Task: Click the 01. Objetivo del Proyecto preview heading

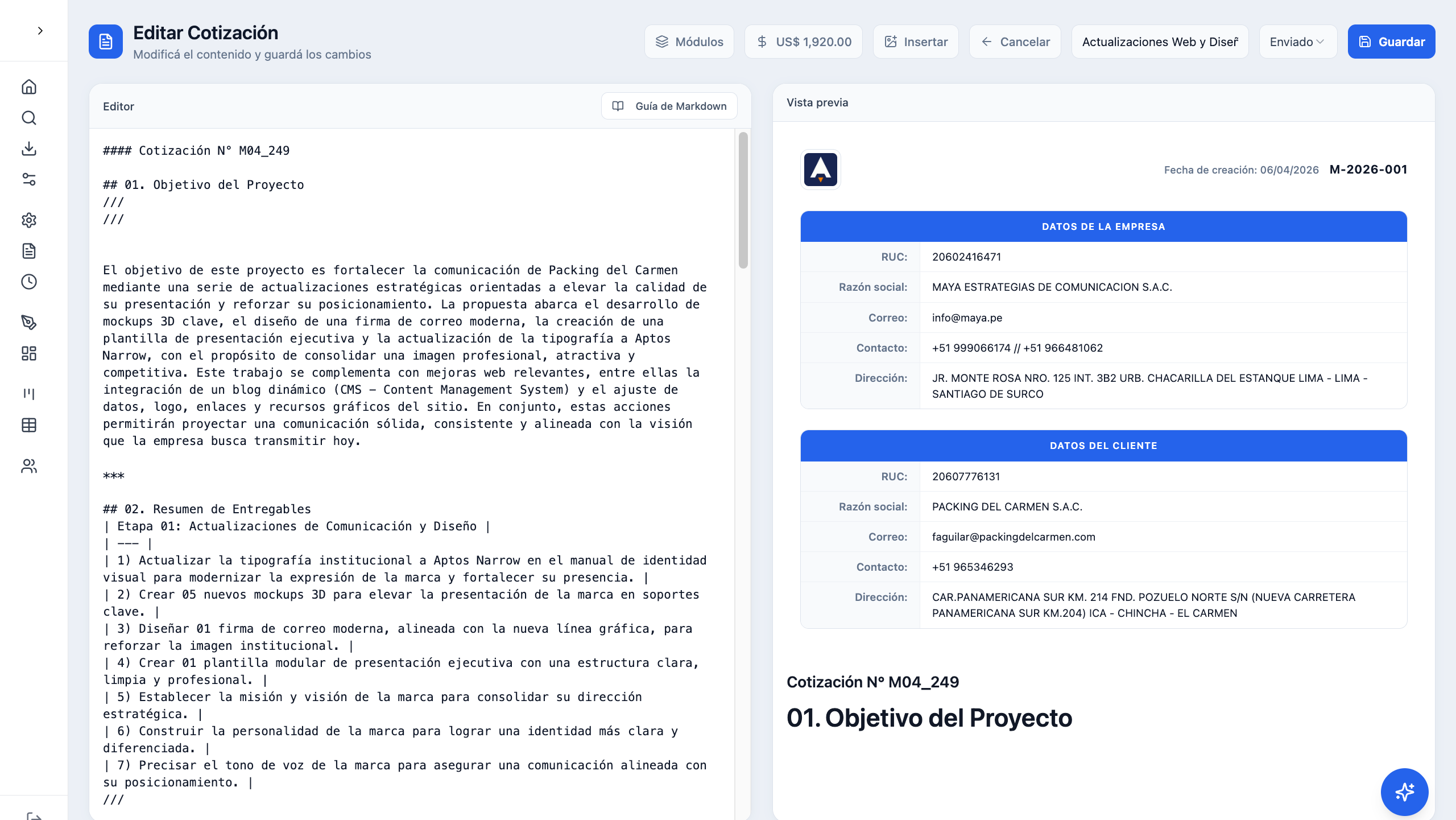Action: click(929, 718)
